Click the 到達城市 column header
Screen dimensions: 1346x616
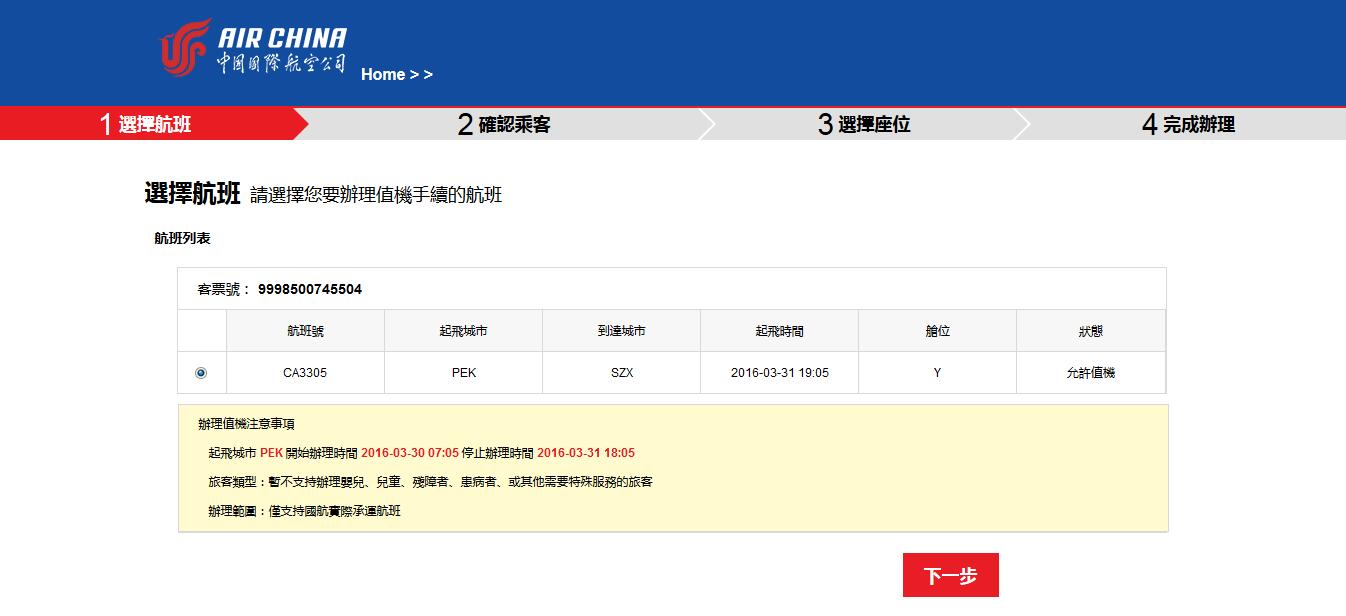[x=621, y=331]
